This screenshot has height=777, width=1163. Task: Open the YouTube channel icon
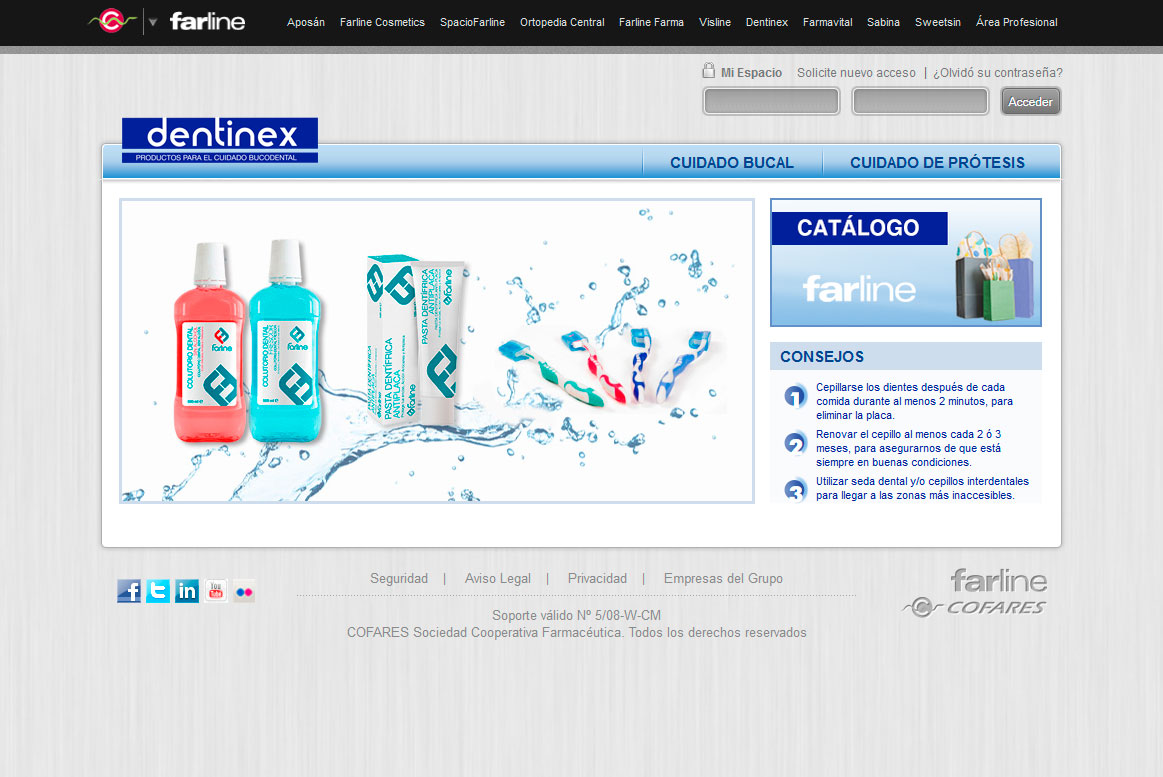coord(215,590)
